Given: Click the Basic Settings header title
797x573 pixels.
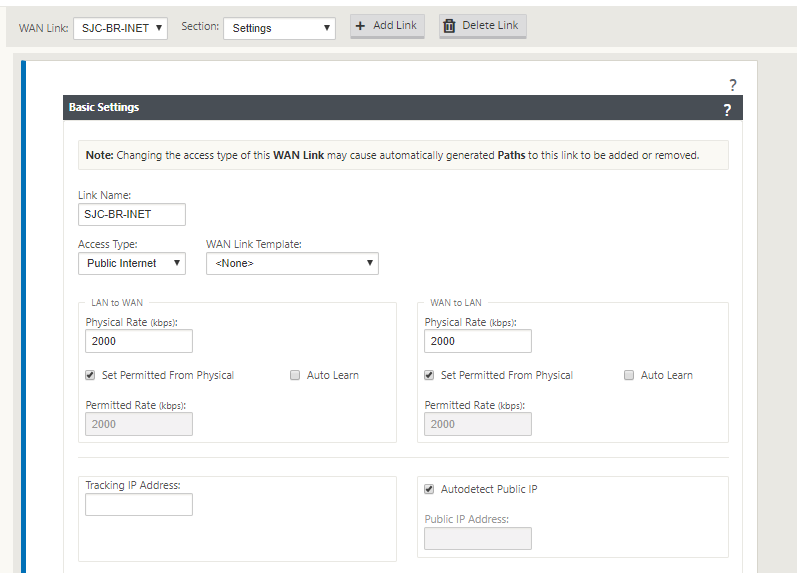Looking at the screenshot, I should (104, 107).
